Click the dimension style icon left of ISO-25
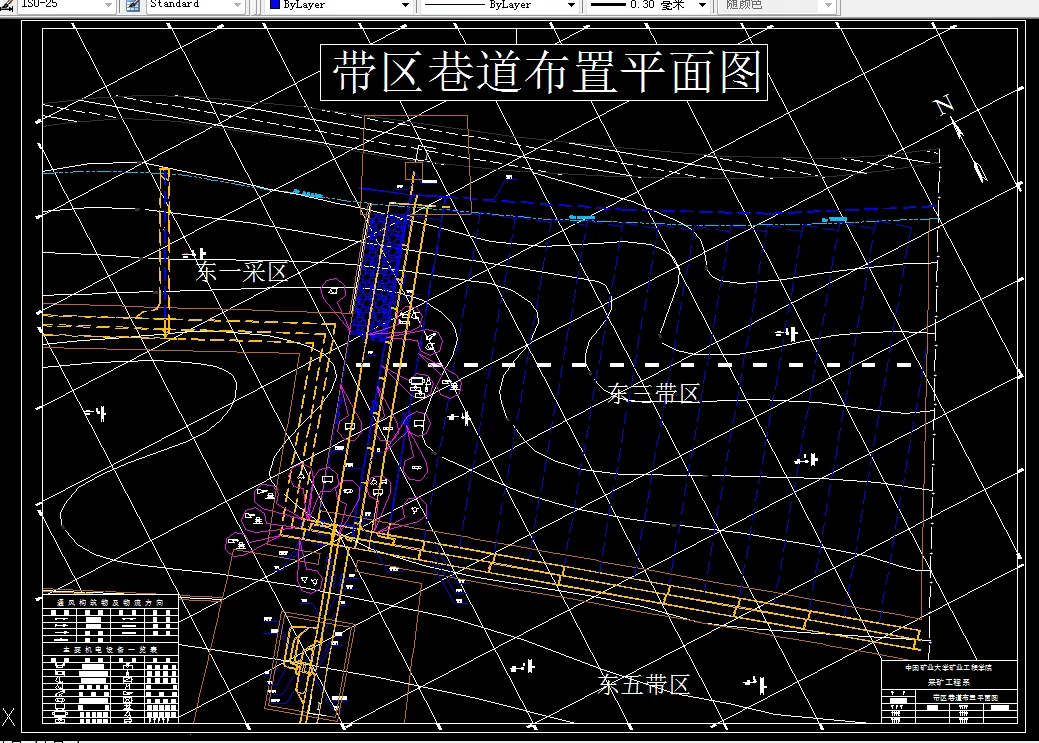1039x743 pixels. [x=7, y=5]
